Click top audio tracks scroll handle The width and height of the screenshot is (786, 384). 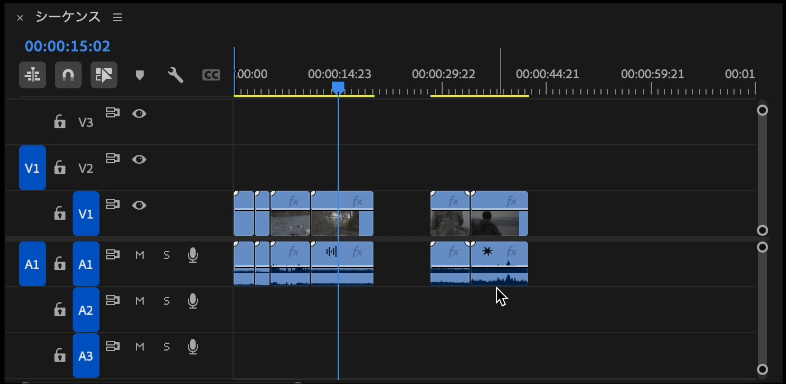(762, 248)
